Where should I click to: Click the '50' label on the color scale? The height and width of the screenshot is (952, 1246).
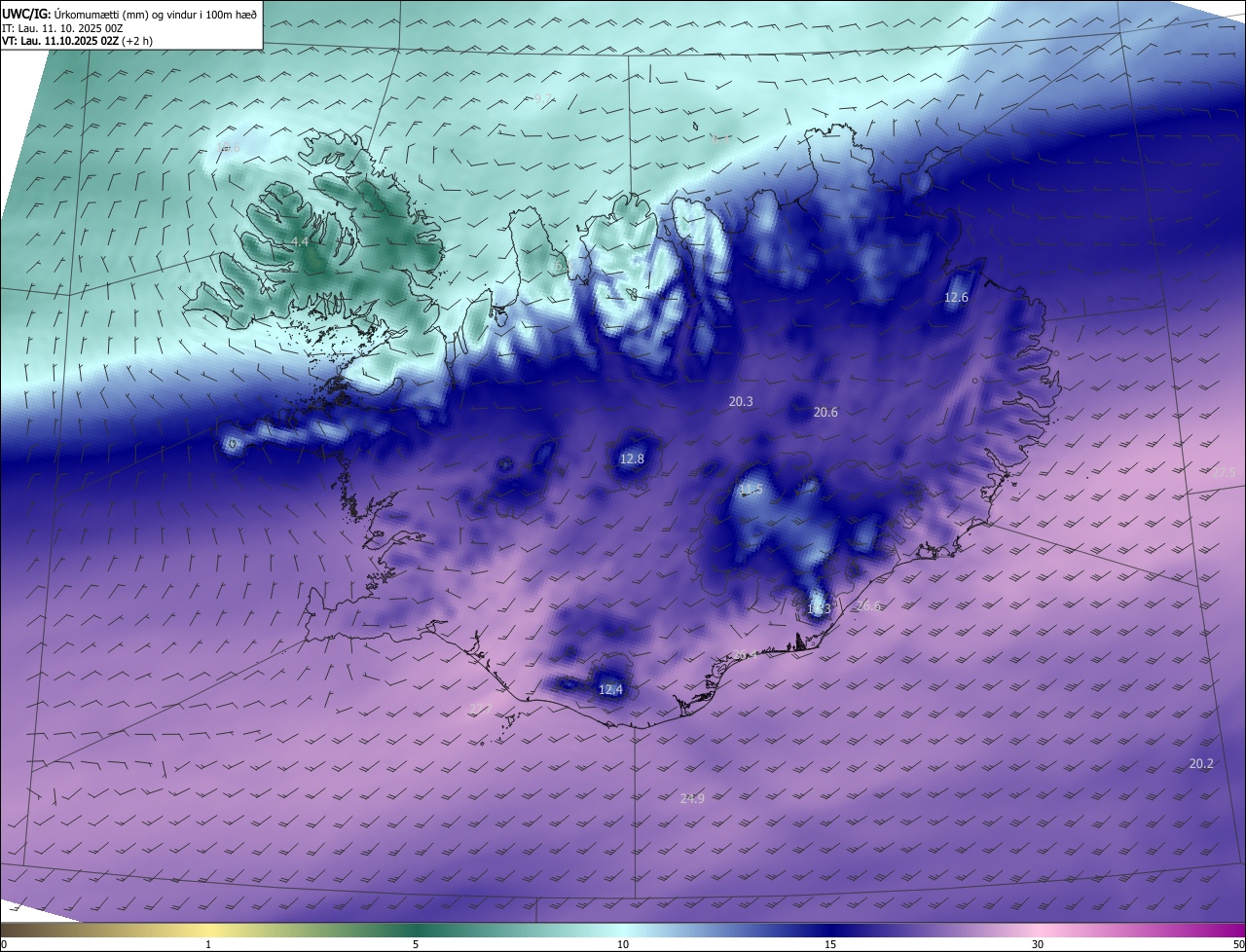(1238, 944)
